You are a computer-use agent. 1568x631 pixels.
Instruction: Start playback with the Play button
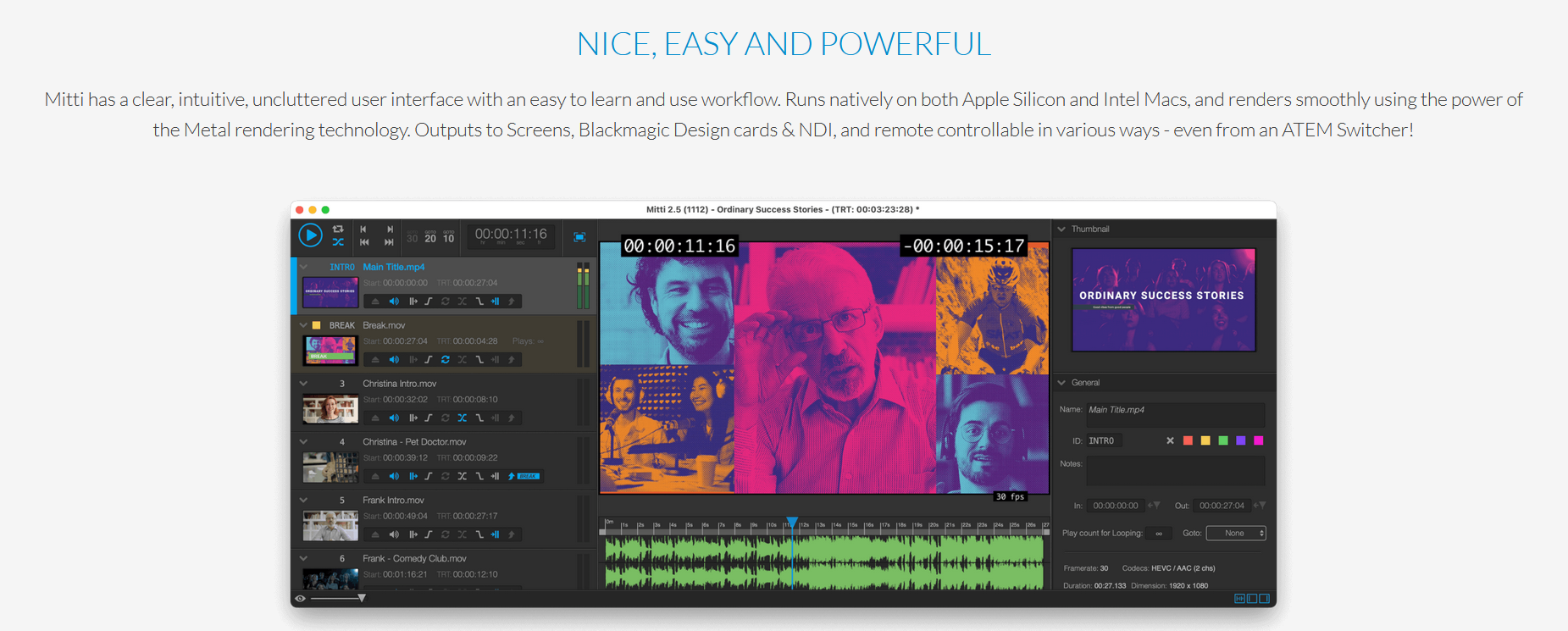pyautogui.click(x=310, y=235)
